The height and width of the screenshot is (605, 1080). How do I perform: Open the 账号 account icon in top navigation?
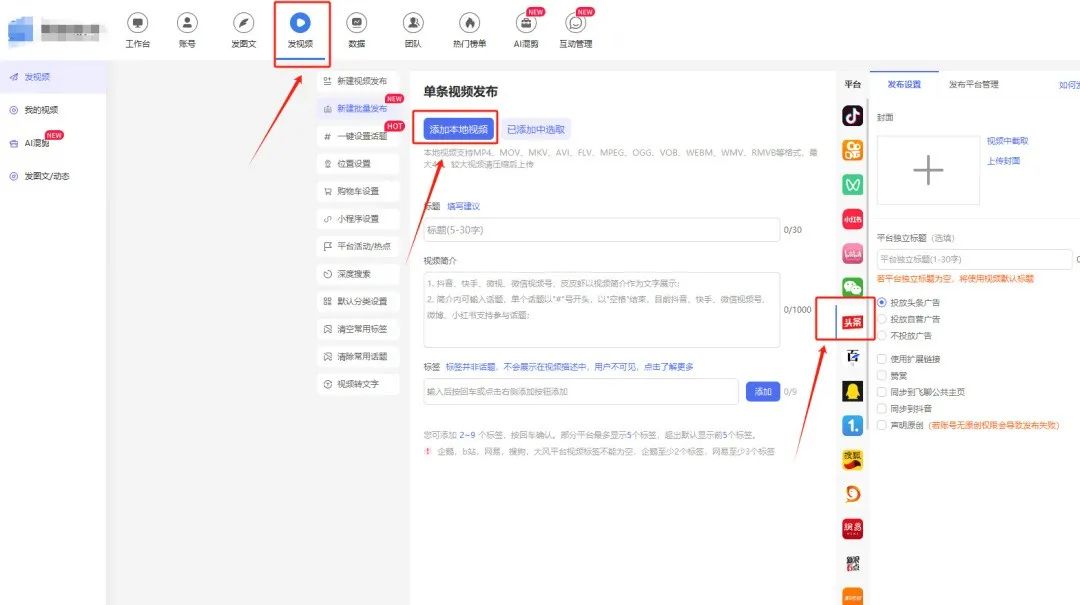pos(187,23)
